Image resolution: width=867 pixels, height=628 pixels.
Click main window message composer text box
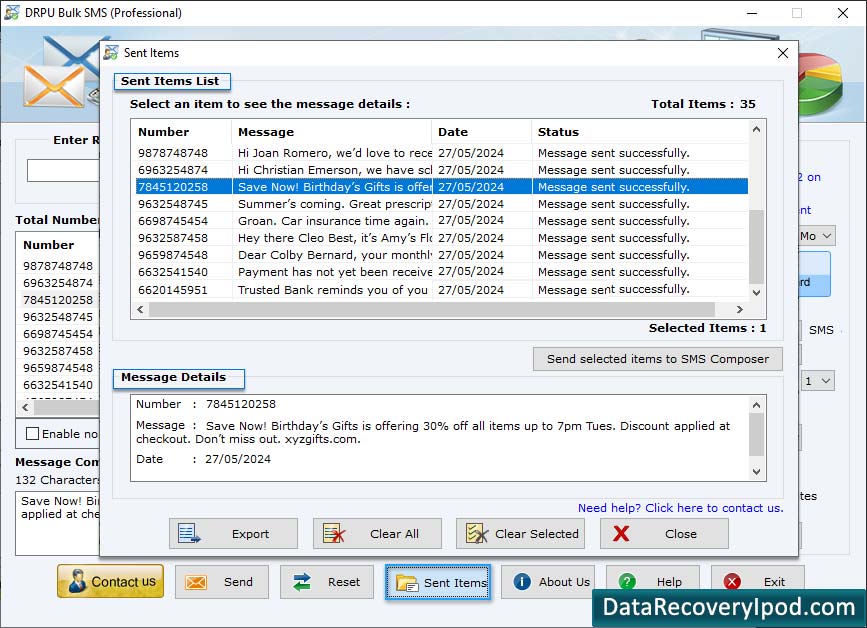tap(58, 524)
